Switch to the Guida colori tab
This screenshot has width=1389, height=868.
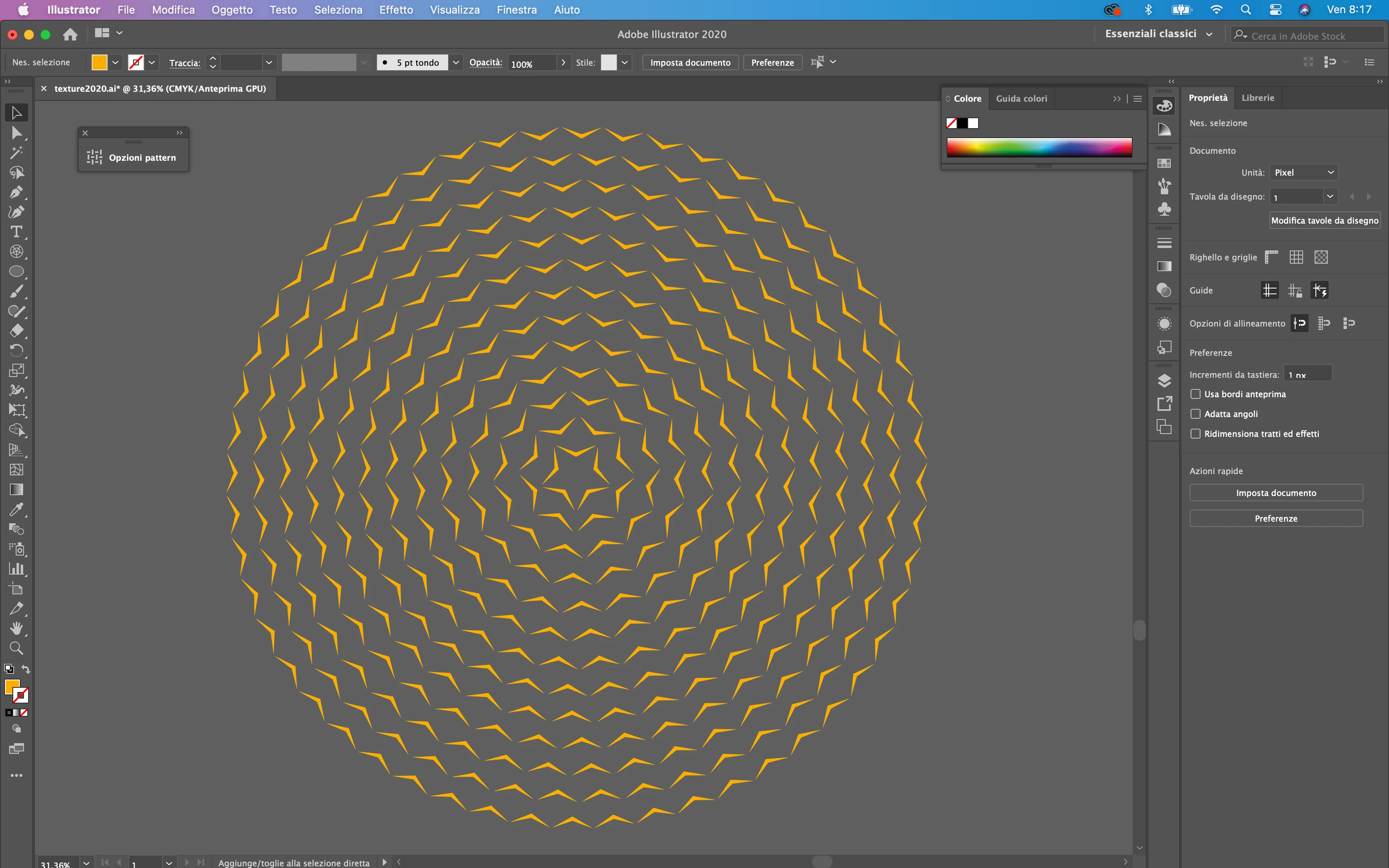pos(1021,98)
